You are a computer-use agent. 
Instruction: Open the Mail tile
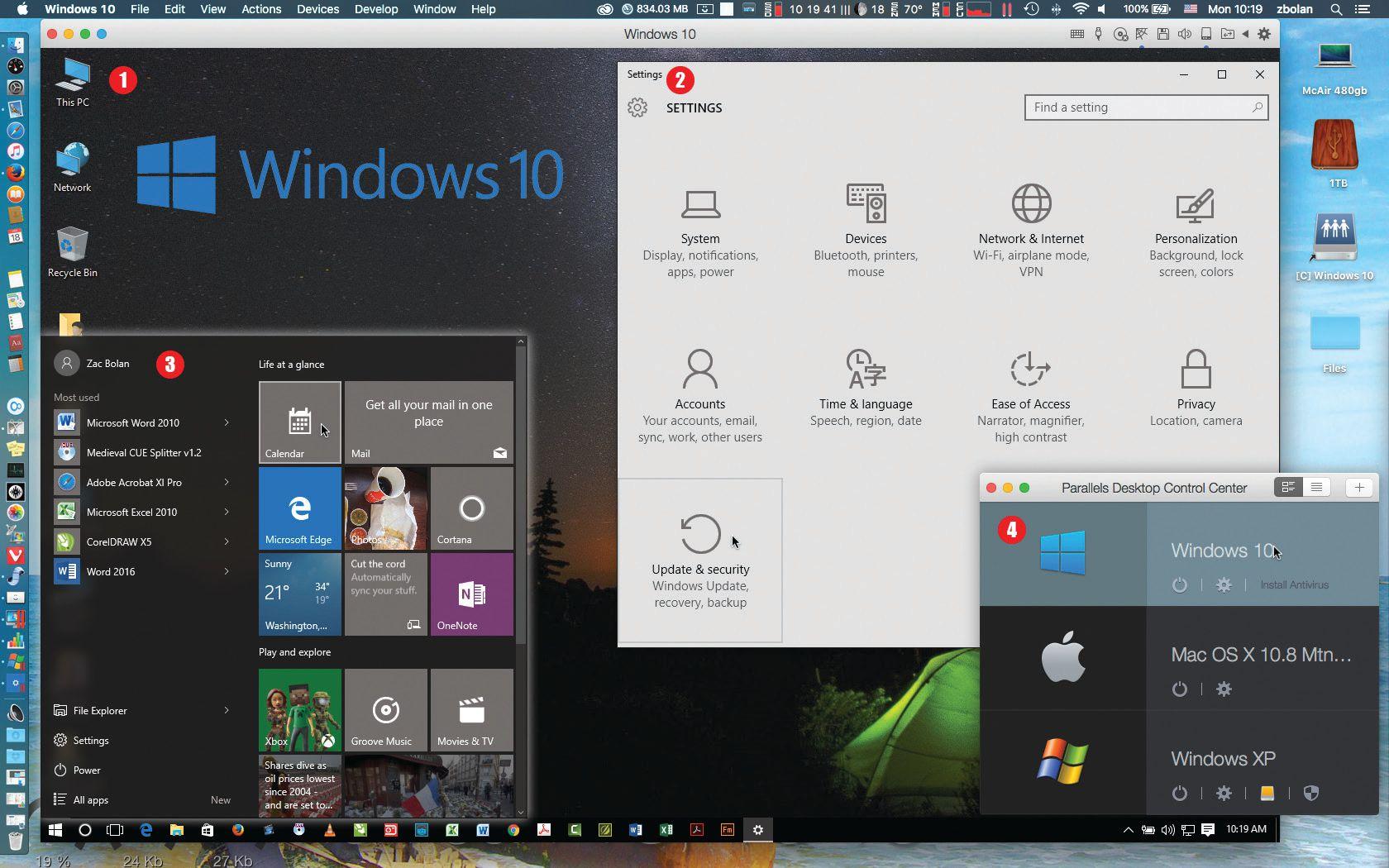pyautogui.click(x=429, y=422)
